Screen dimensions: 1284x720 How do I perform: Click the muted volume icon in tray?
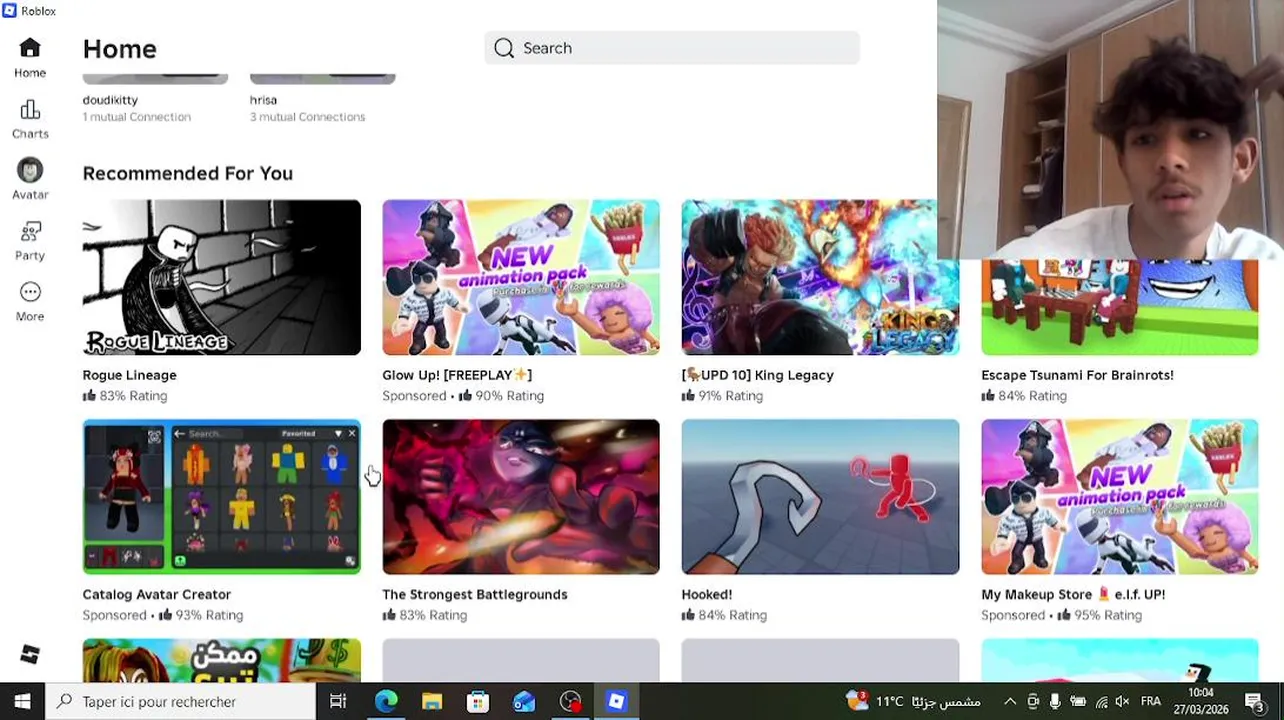[x=1123, y=702]
